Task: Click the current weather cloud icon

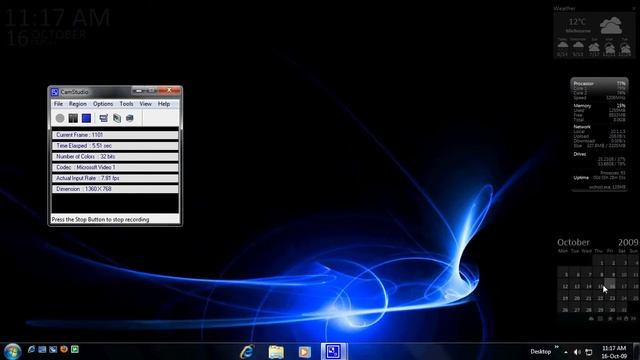Action: [611, 25]
